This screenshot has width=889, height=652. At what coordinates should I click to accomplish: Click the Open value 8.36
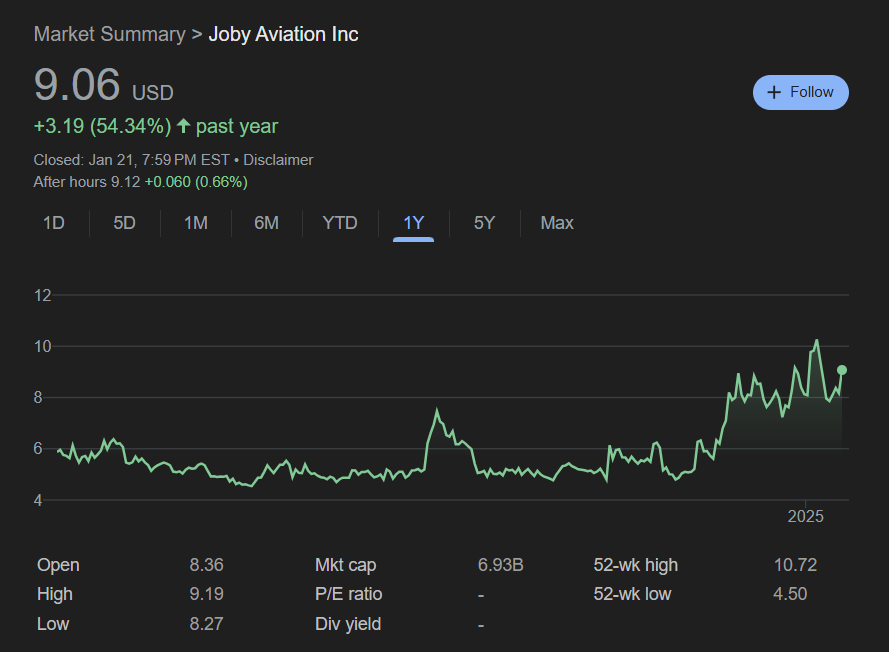206,565
